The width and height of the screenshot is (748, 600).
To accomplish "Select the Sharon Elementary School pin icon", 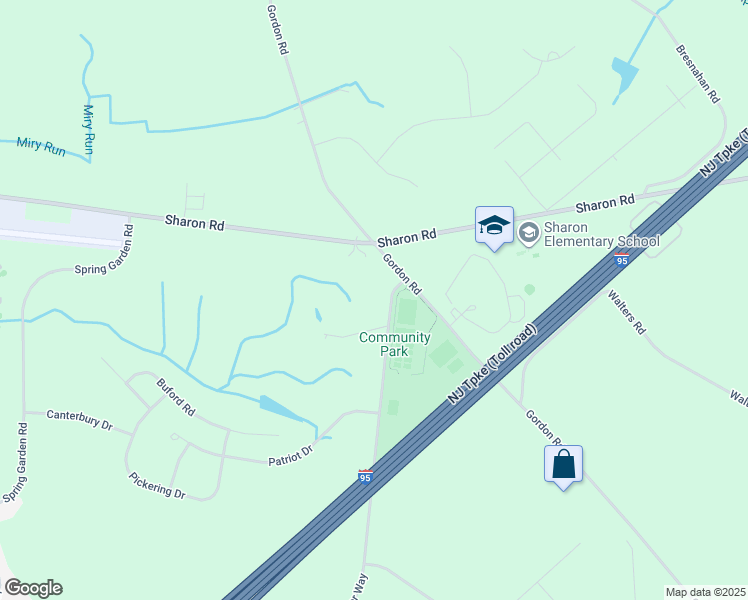I will [x=529, y=234].
